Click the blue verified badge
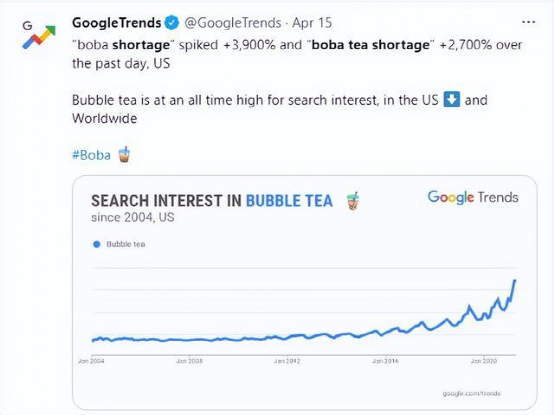 click(172, 23)
